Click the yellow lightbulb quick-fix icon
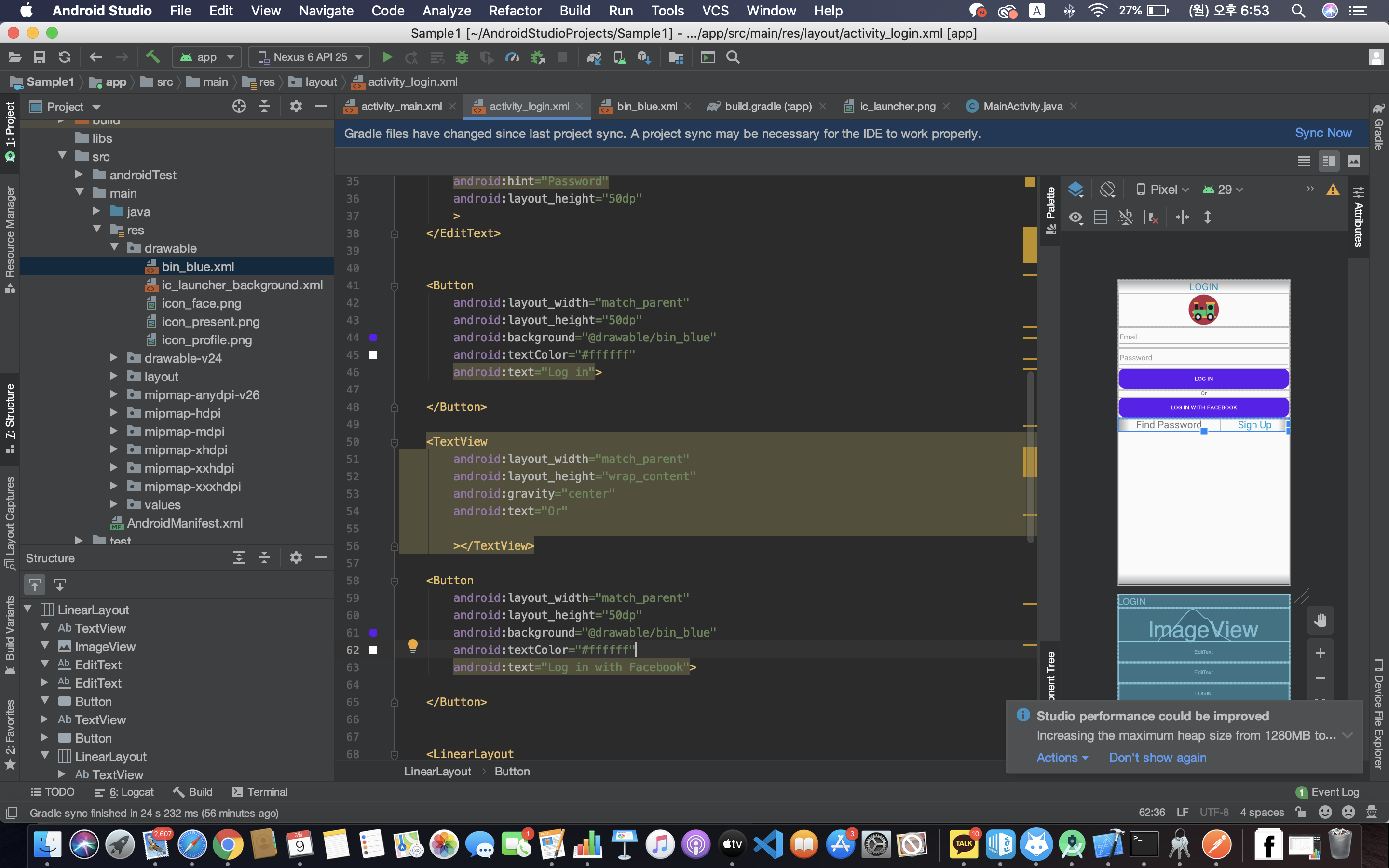This screenshot has width=1389, height=868. [x=412, y=646]
